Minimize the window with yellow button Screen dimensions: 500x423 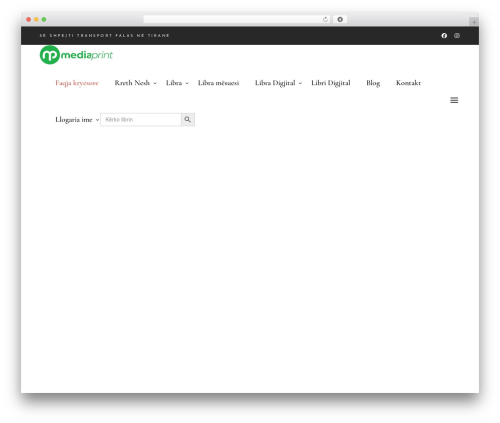36,19
